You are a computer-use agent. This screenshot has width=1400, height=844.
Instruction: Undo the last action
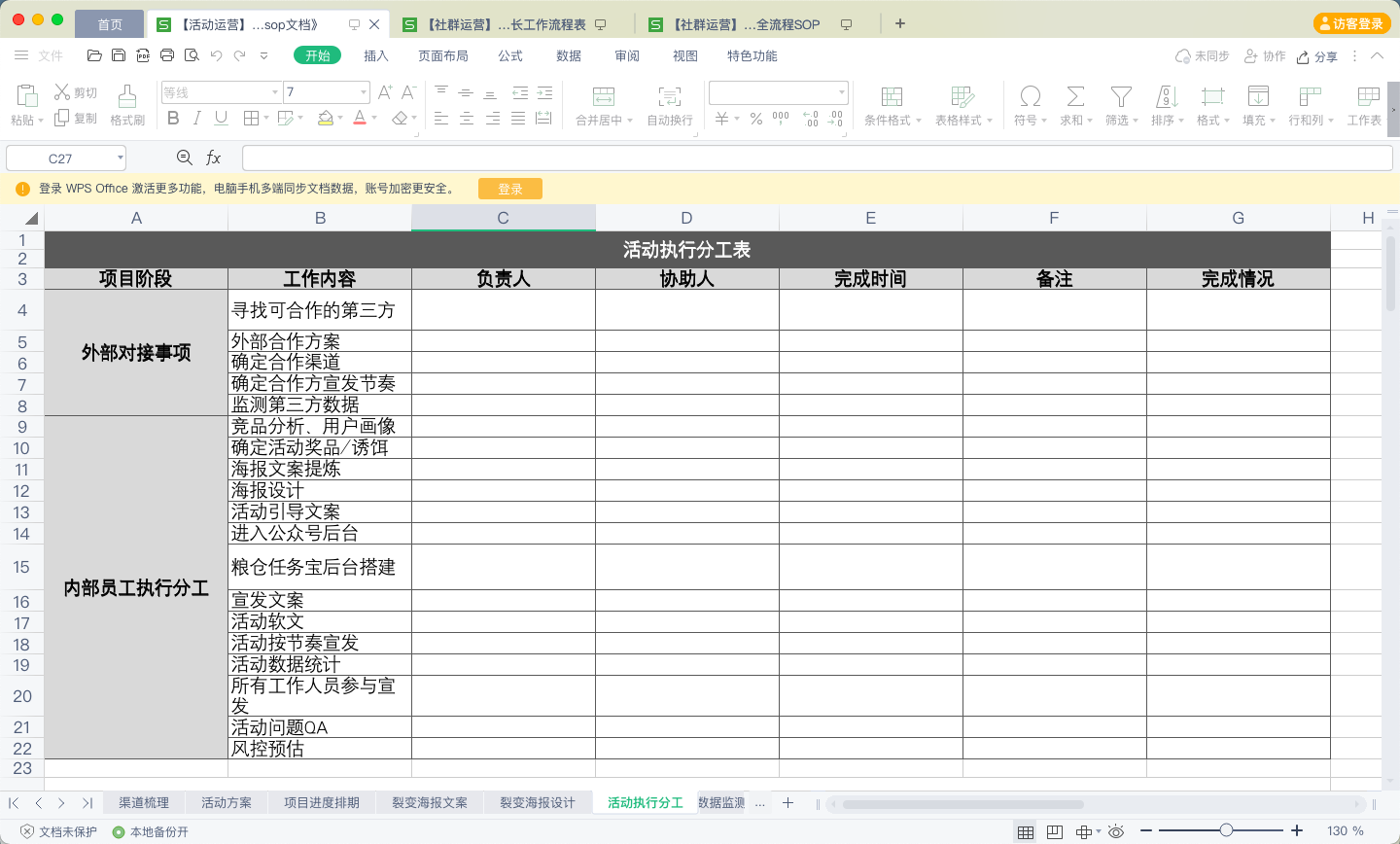point(216,55)
